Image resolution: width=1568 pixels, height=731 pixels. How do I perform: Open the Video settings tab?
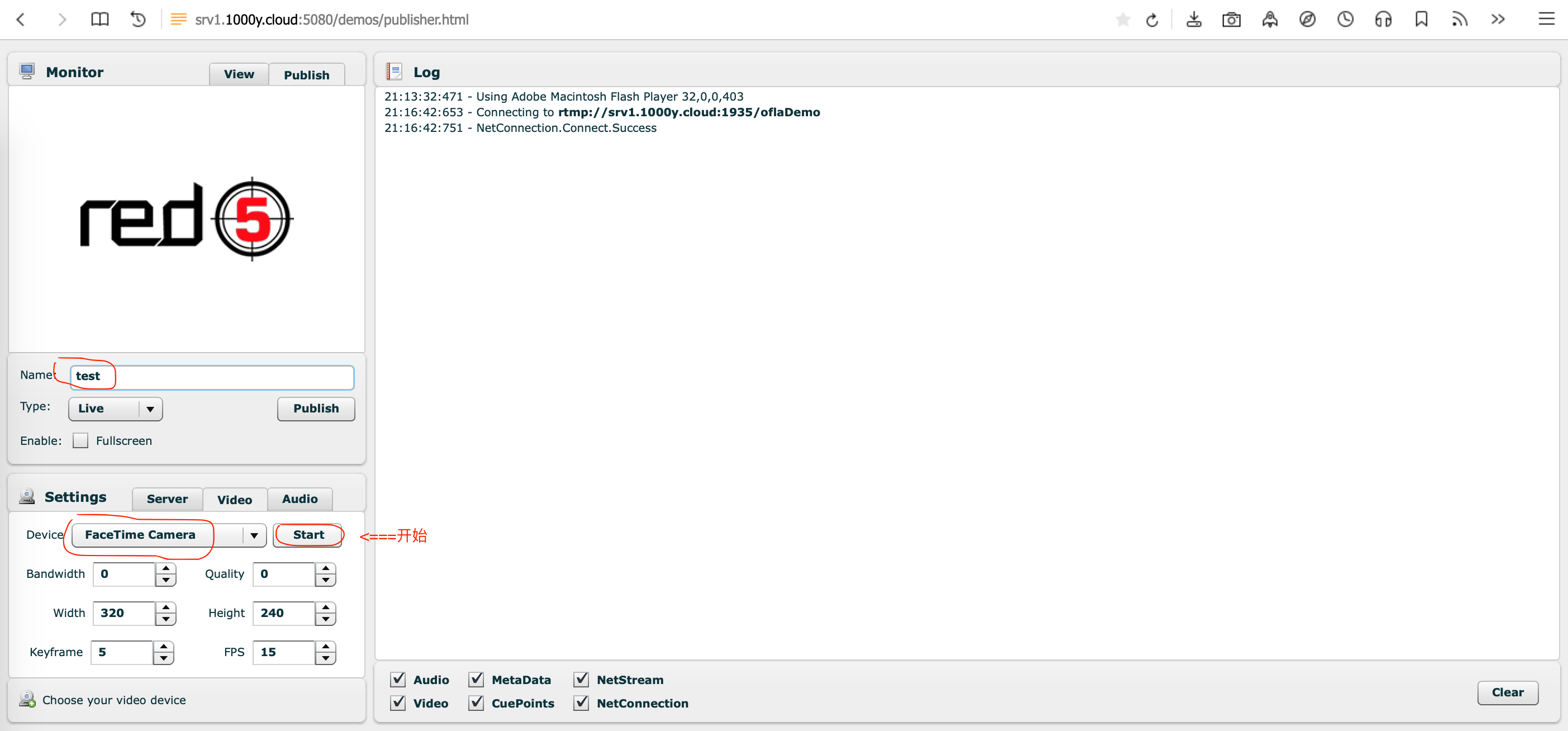click(x=235, y=499)
